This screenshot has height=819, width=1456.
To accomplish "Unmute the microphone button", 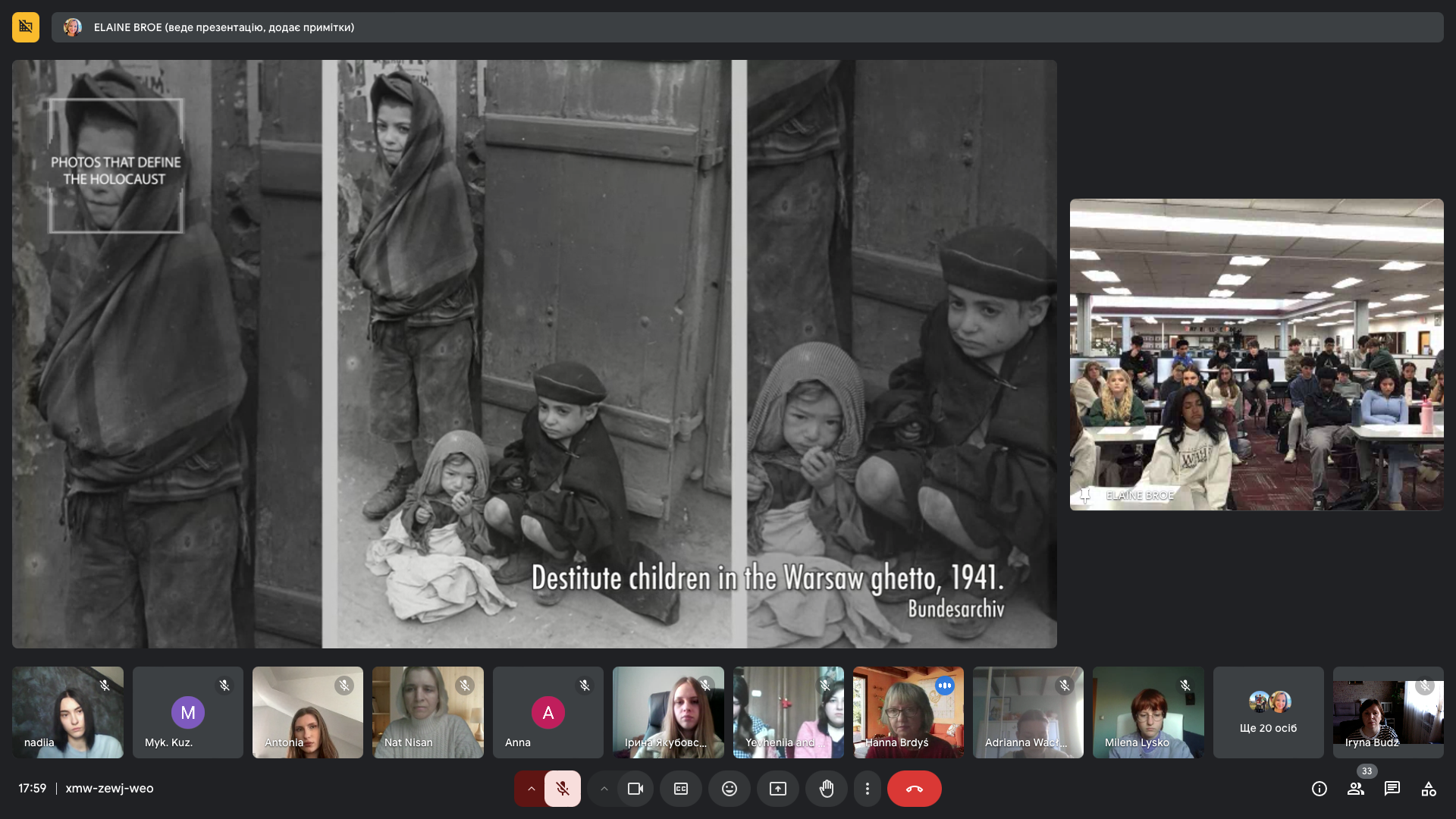I will 563,789.
